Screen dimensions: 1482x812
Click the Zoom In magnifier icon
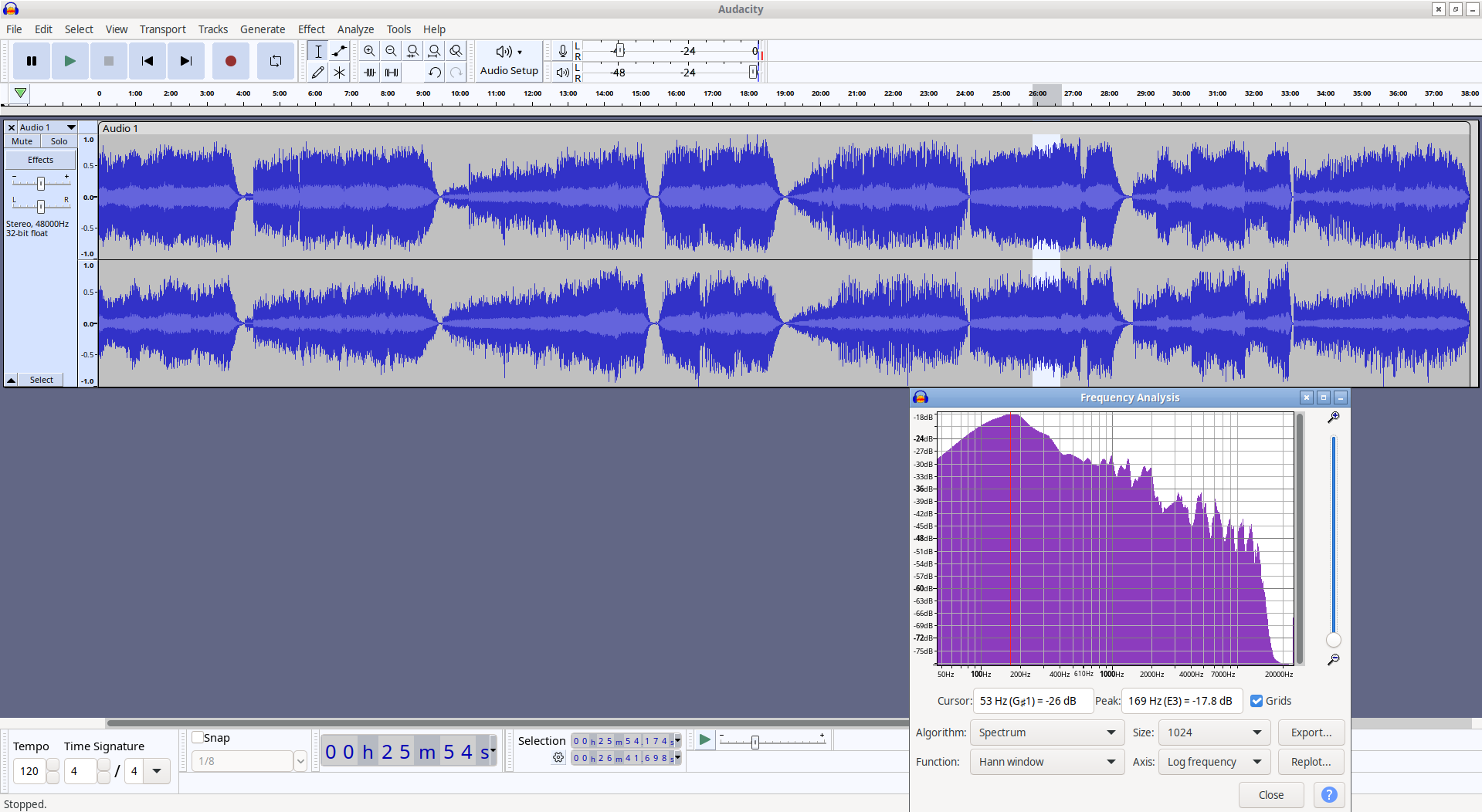370,51
